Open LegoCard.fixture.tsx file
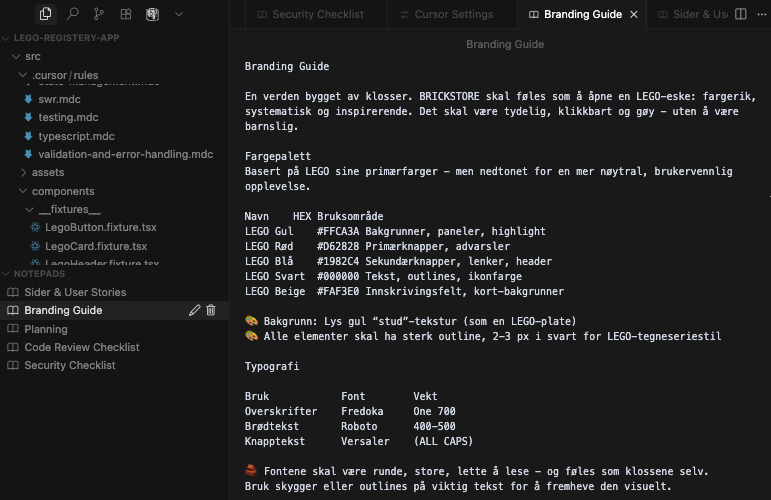Screen dimensions: 771x500 click(96, 246)
